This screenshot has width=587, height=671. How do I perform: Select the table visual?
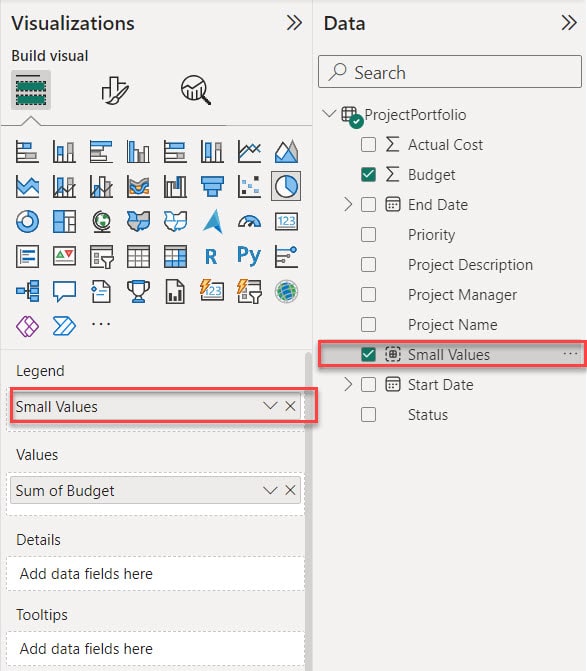pos(138,256)
